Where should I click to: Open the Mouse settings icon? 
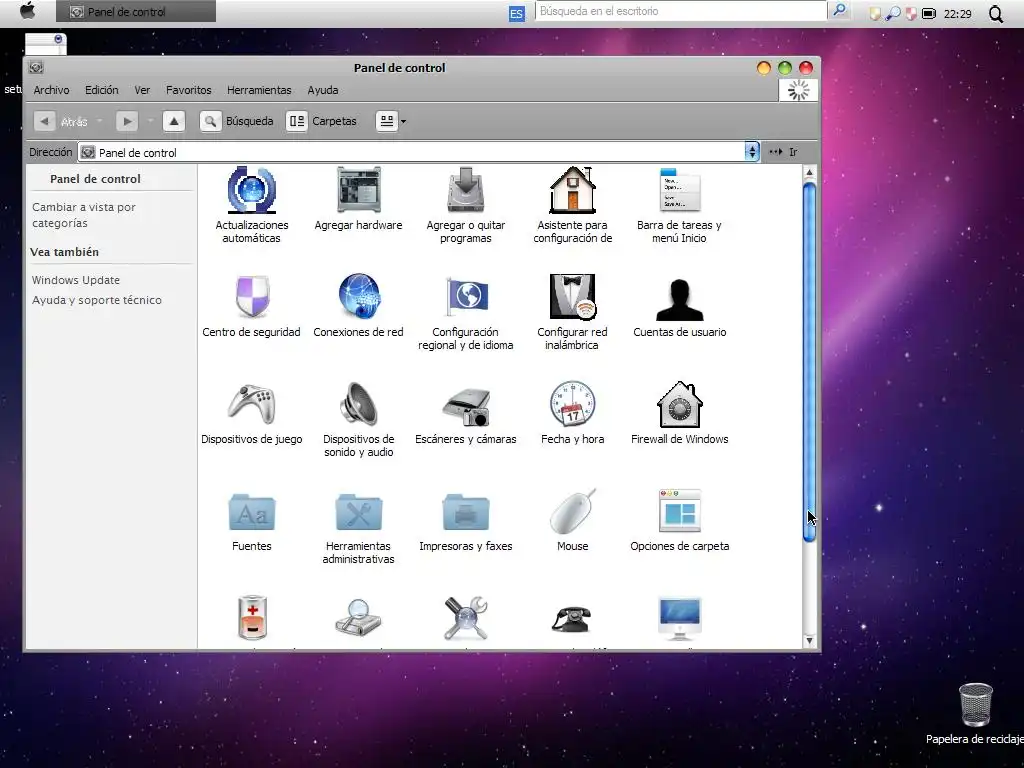click(572, 512)
